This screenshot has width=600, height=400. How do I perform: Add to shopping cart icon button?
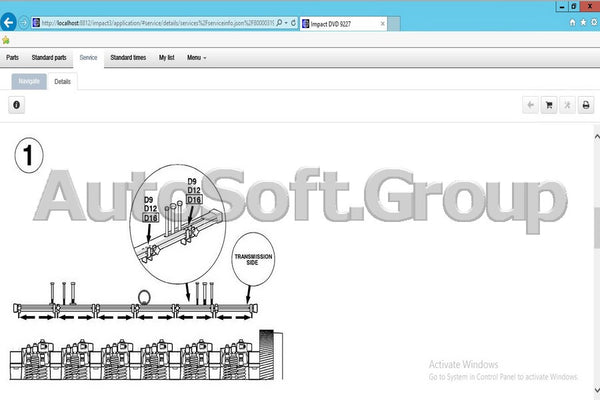click(x=549, y=105)
